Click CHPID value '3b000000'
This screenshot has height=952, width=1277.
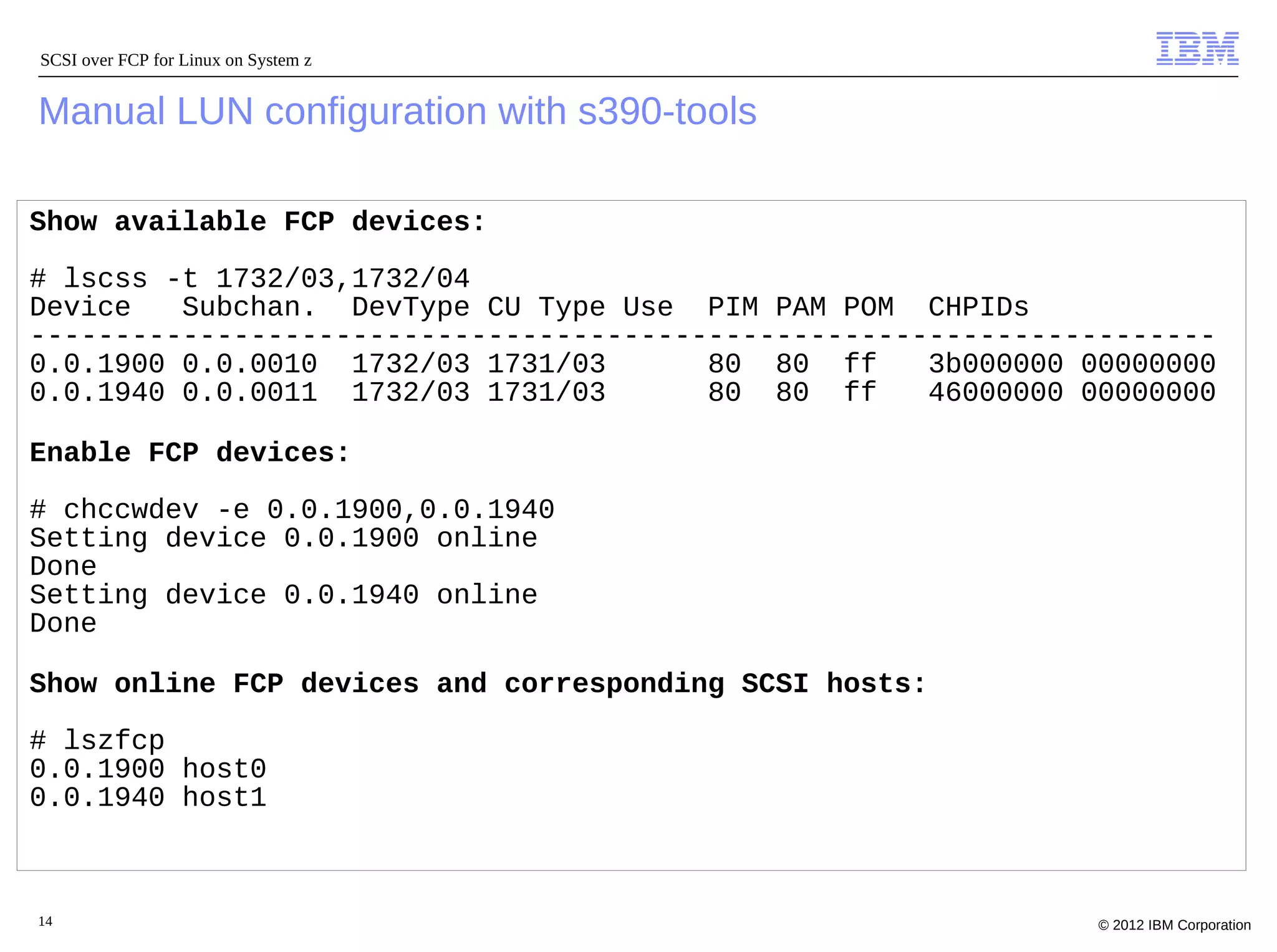(995, 364)
